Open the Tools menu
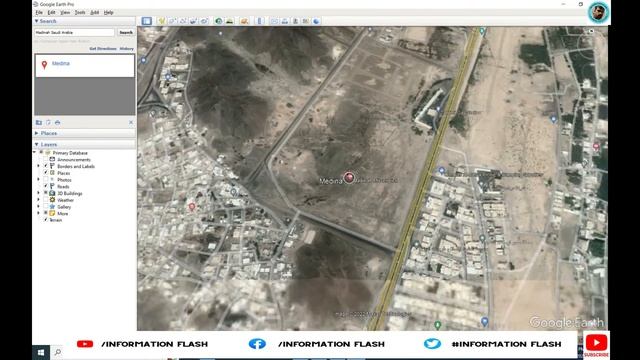 point(80,13)
